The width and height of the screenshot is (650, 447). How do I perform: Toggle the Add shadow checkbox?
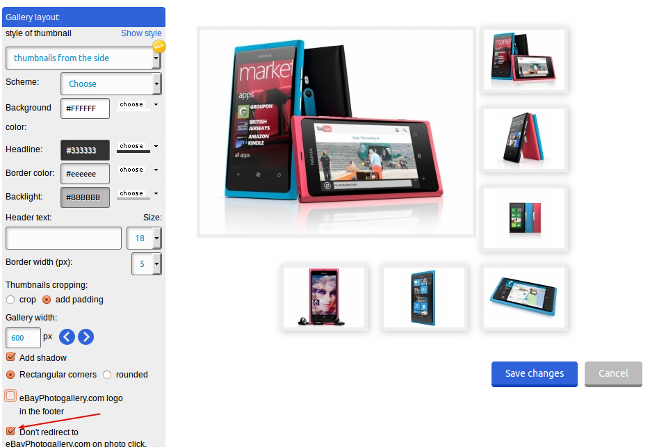[x=11, y=357]
